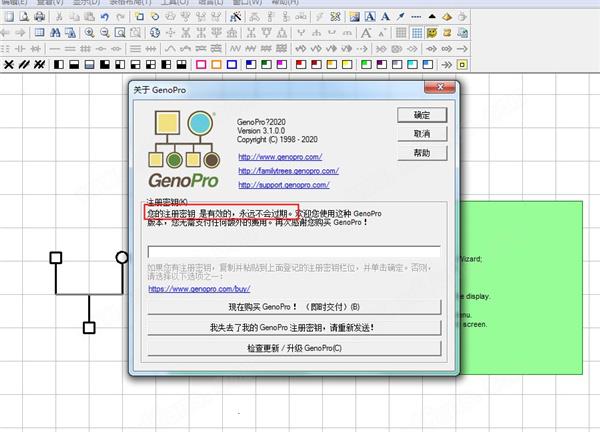Click the double arrow icon on bottom toolbar
The height and width of the screenshot is (432, 600).
447,65
